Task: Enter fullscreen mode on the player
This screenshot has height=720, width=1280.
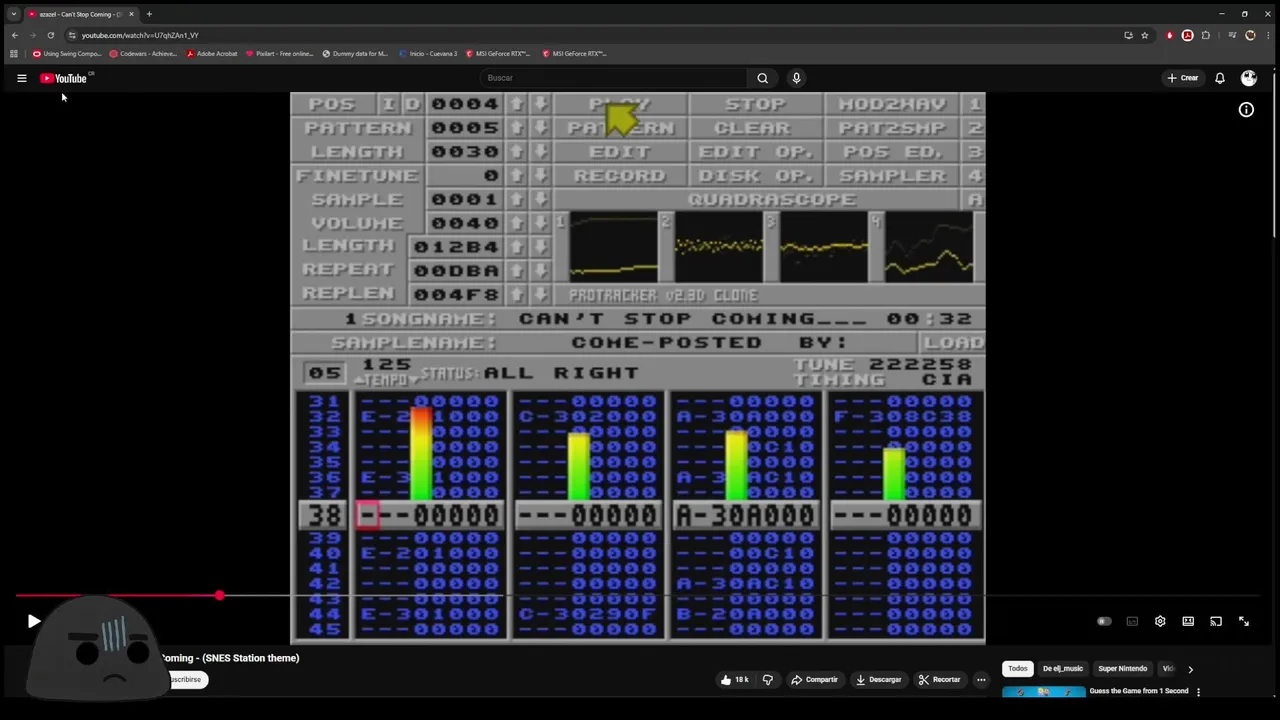Action: click(1244, 621)
